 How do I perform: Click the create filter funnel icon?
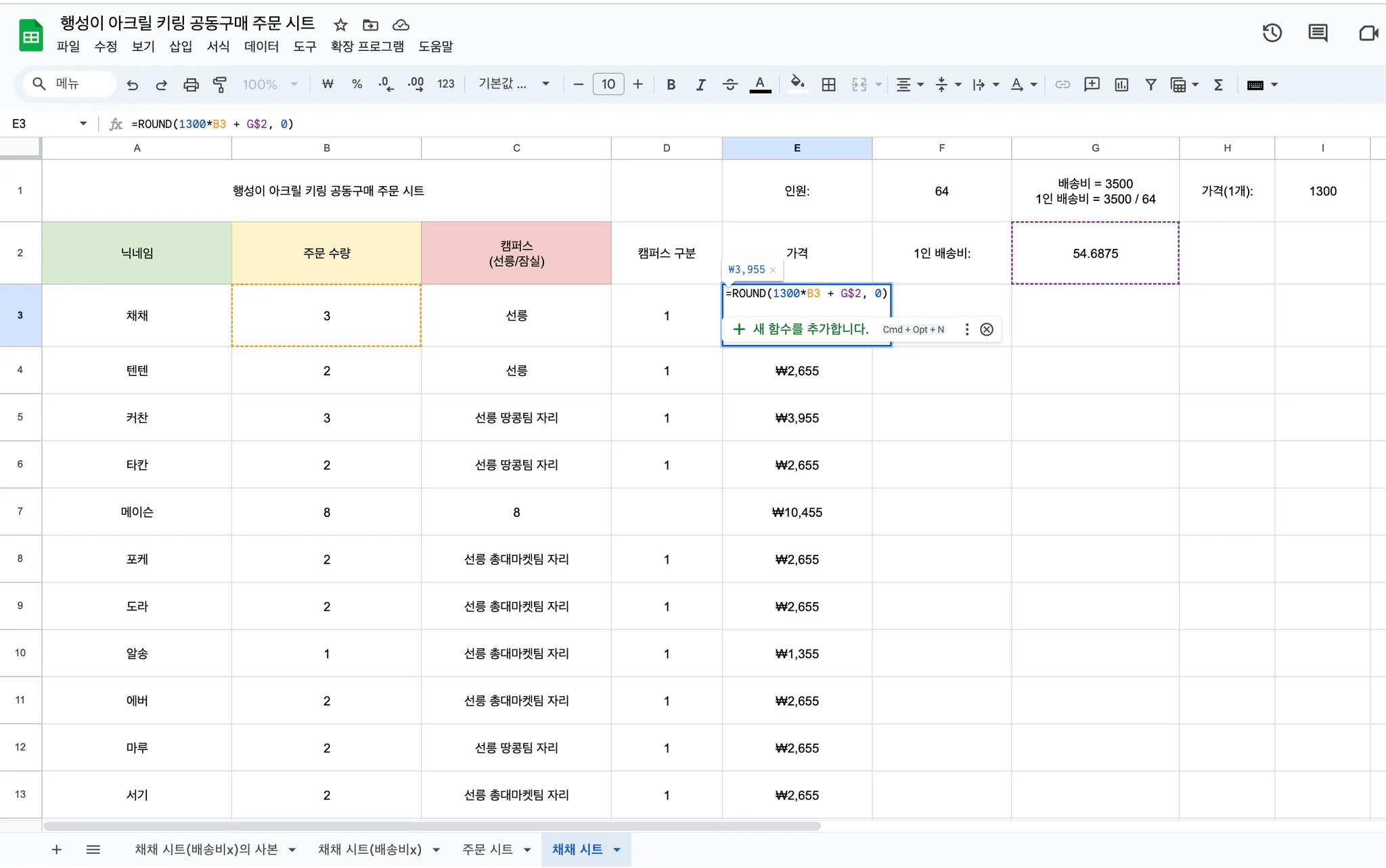coord(1150,85)
